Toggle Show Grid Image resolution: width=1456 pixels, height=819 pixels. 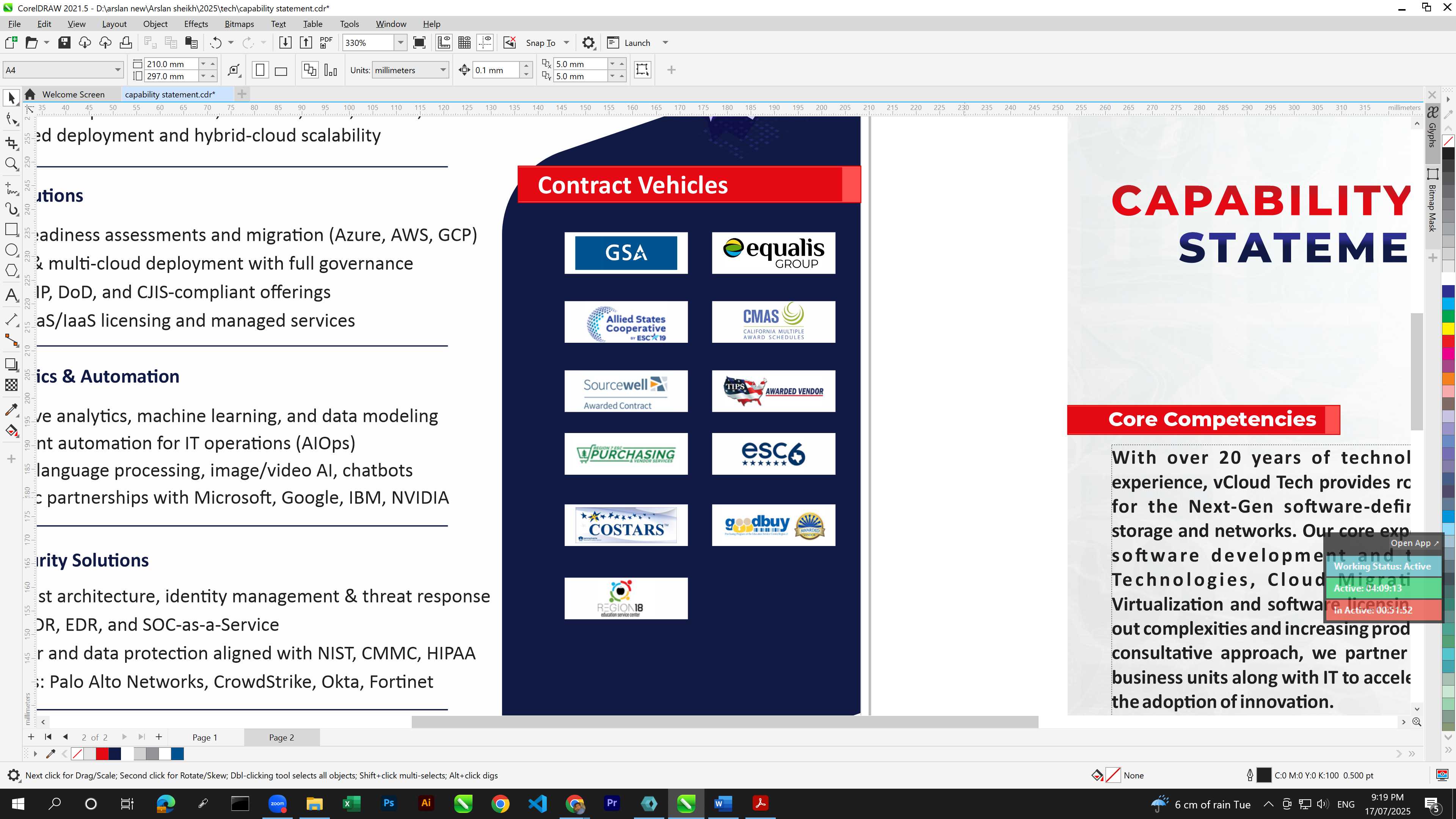click(x=464, y=42)
